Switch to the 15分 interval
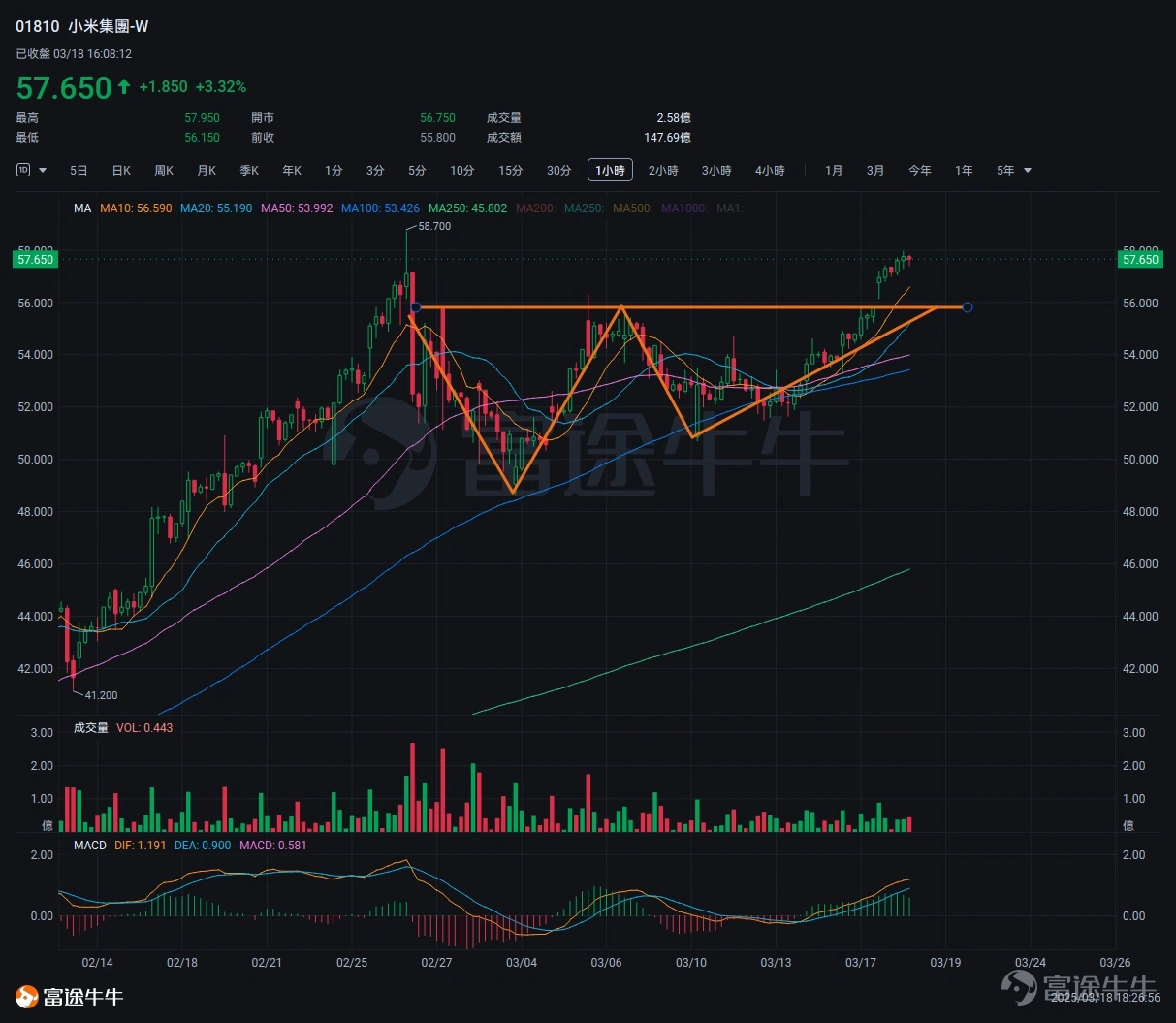The width and height of the screenshot is (1176, 1023). (x=511, y=171)
